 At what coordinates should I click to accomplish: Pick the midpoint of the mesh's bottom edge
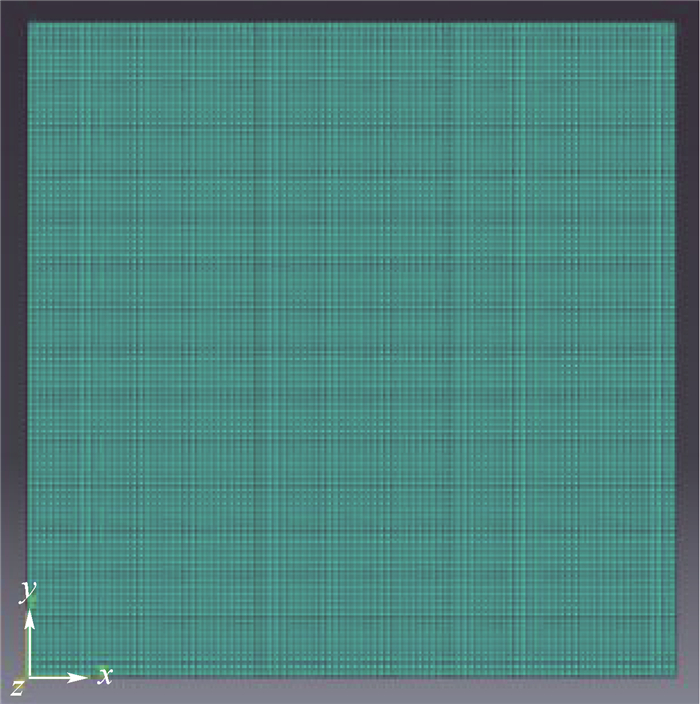coord(351,679)
